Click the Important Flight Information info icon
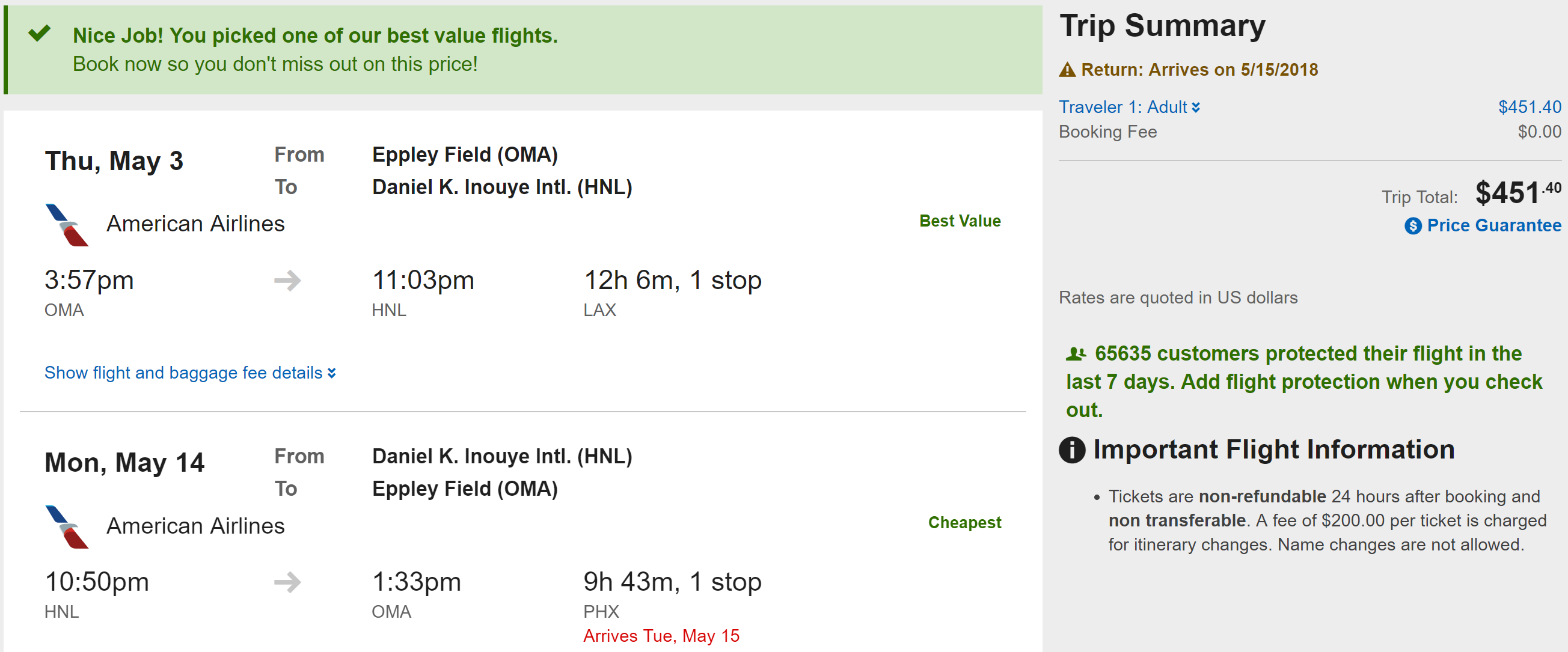 pos(1072,450)
